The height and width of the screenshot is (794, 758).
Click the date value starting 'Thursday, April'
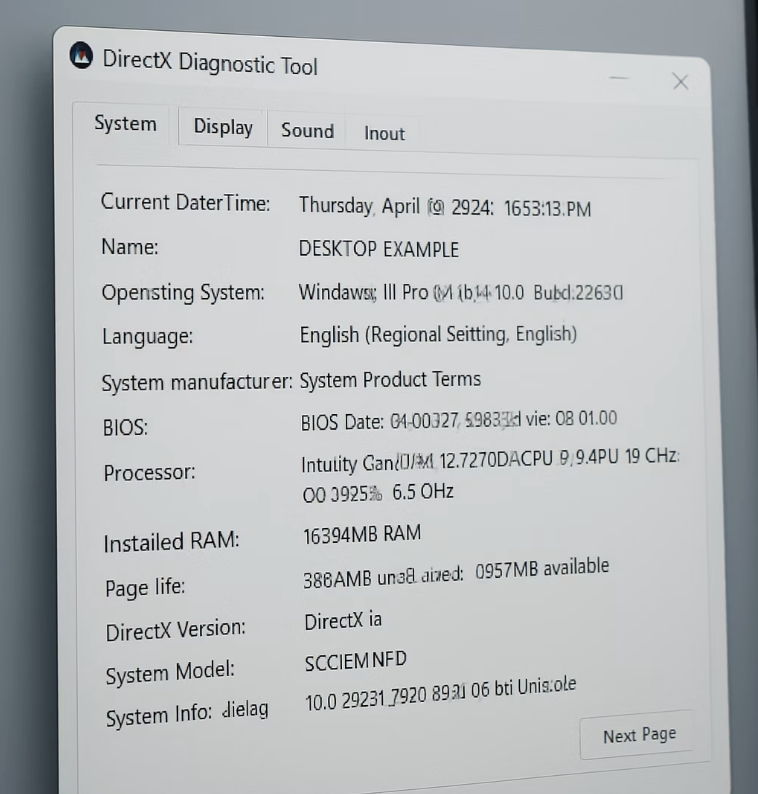[445, 207]
